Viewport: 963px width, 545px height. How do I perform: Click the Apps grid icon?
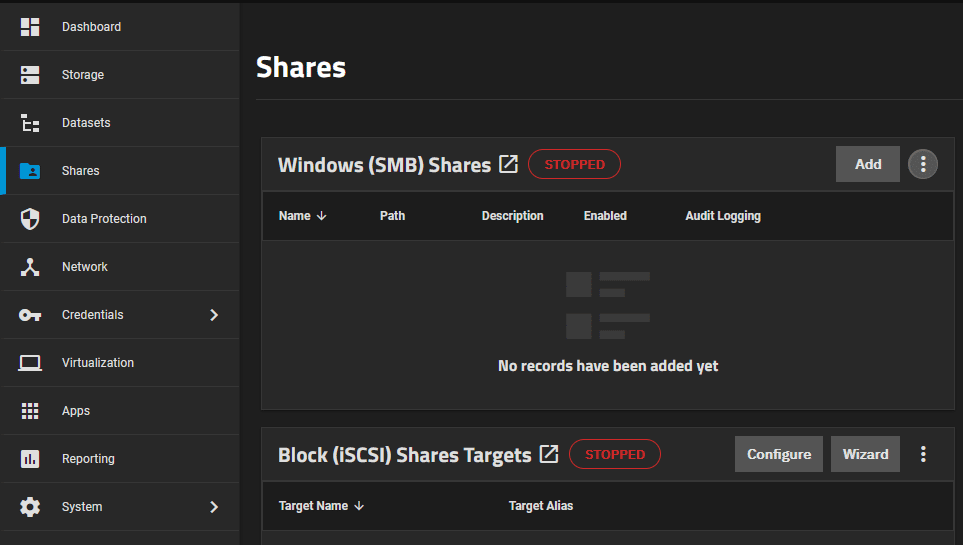(x=30, y=411)
